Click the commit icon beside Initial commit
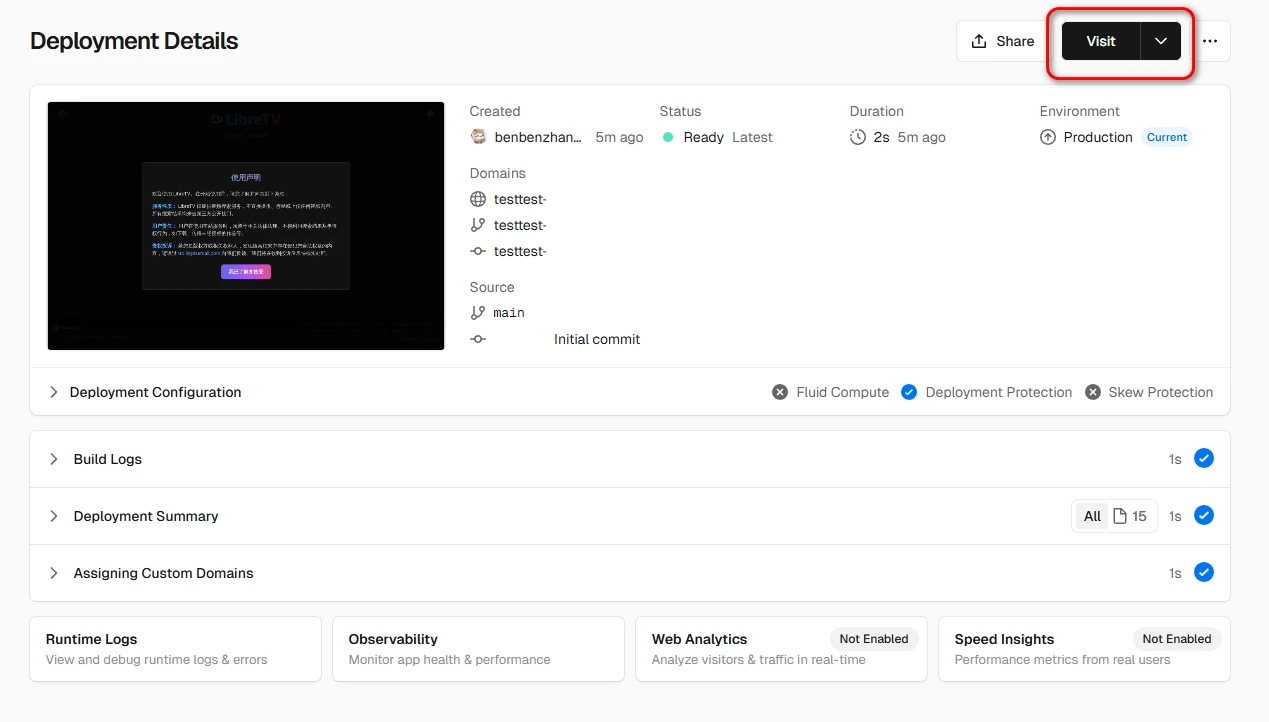 (x=478, y=339)
